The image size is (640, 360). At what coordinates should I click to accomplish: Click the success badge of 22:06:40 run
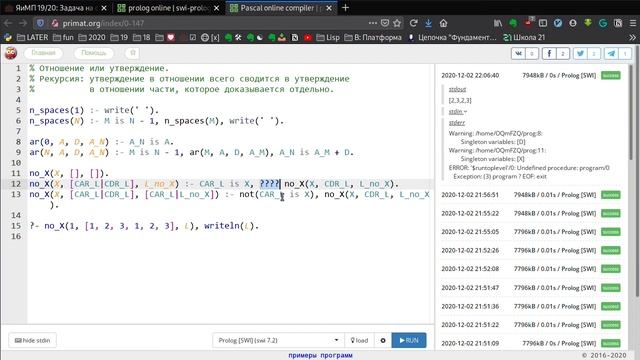611,76
